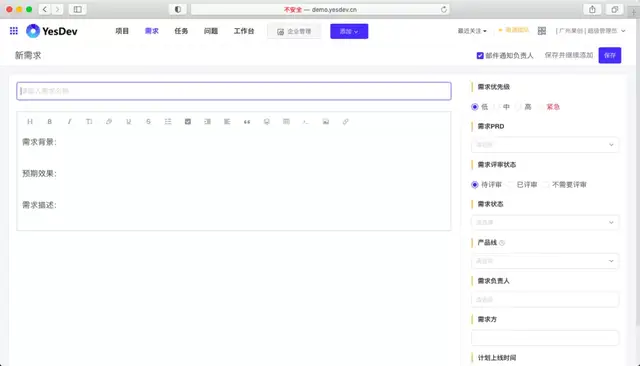
Task: Click the Safari privacy shield icon
Action: pos(178,9)
